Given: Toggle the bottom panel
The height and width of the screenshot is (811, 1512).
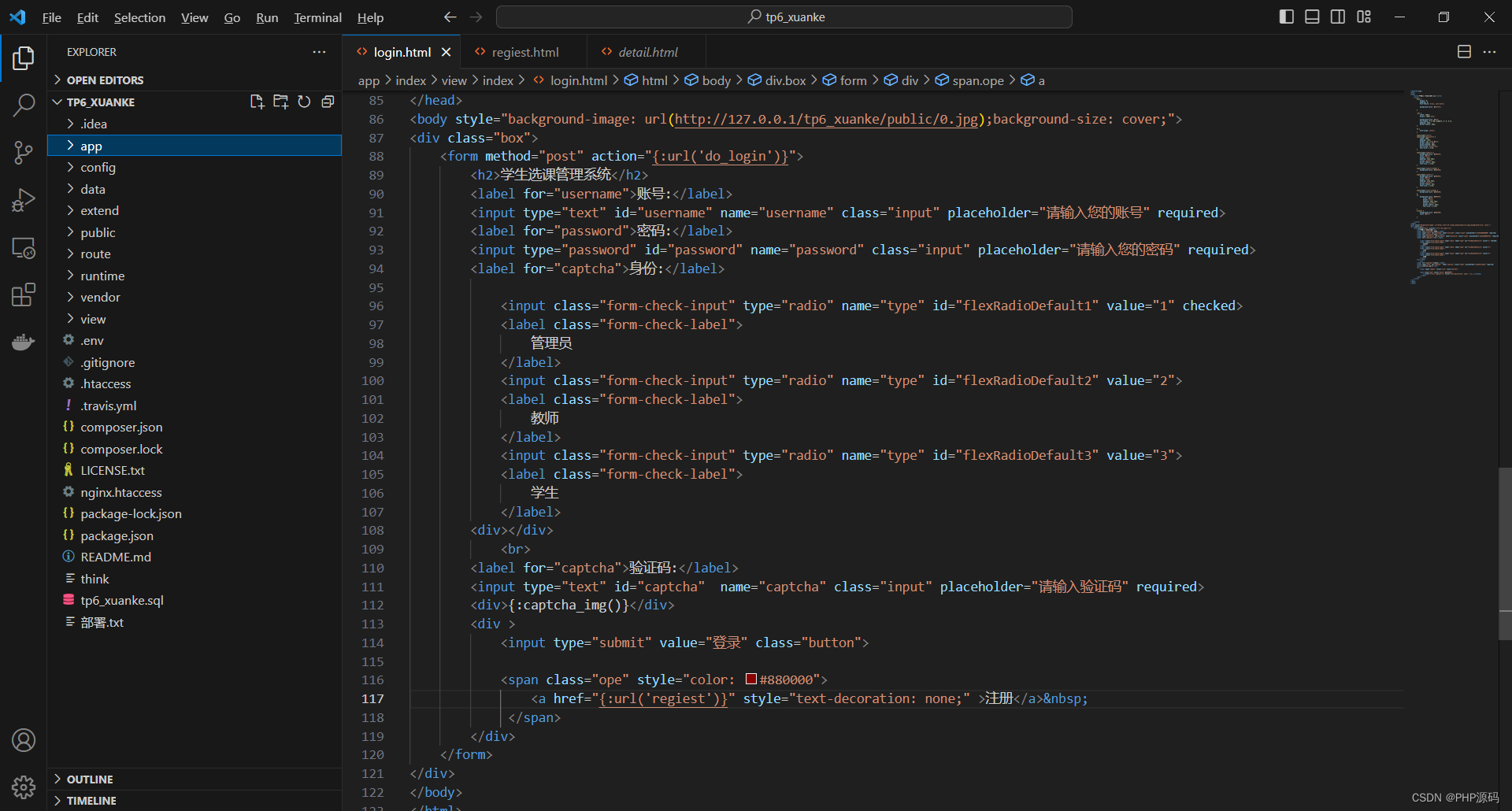Looking at the screenshot, I should click(x=1312, y=17).
